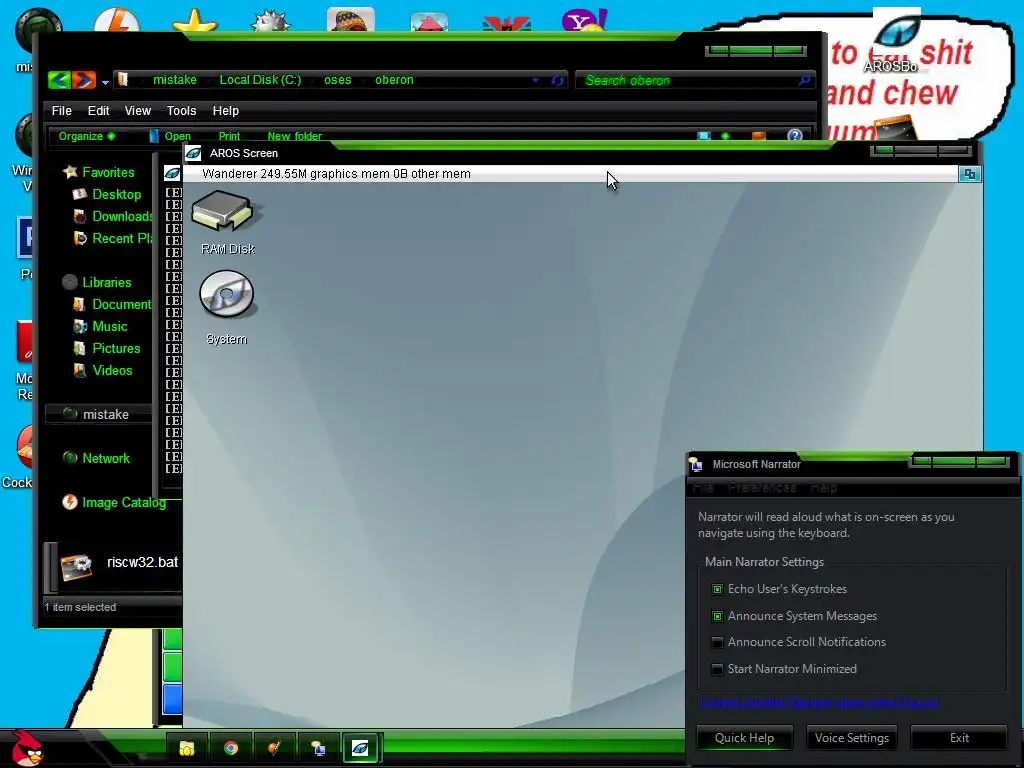The height and width of the screenshot is (768, 1024).
Task: Select Desktop in navigation pane
Action: pos(108,195)
